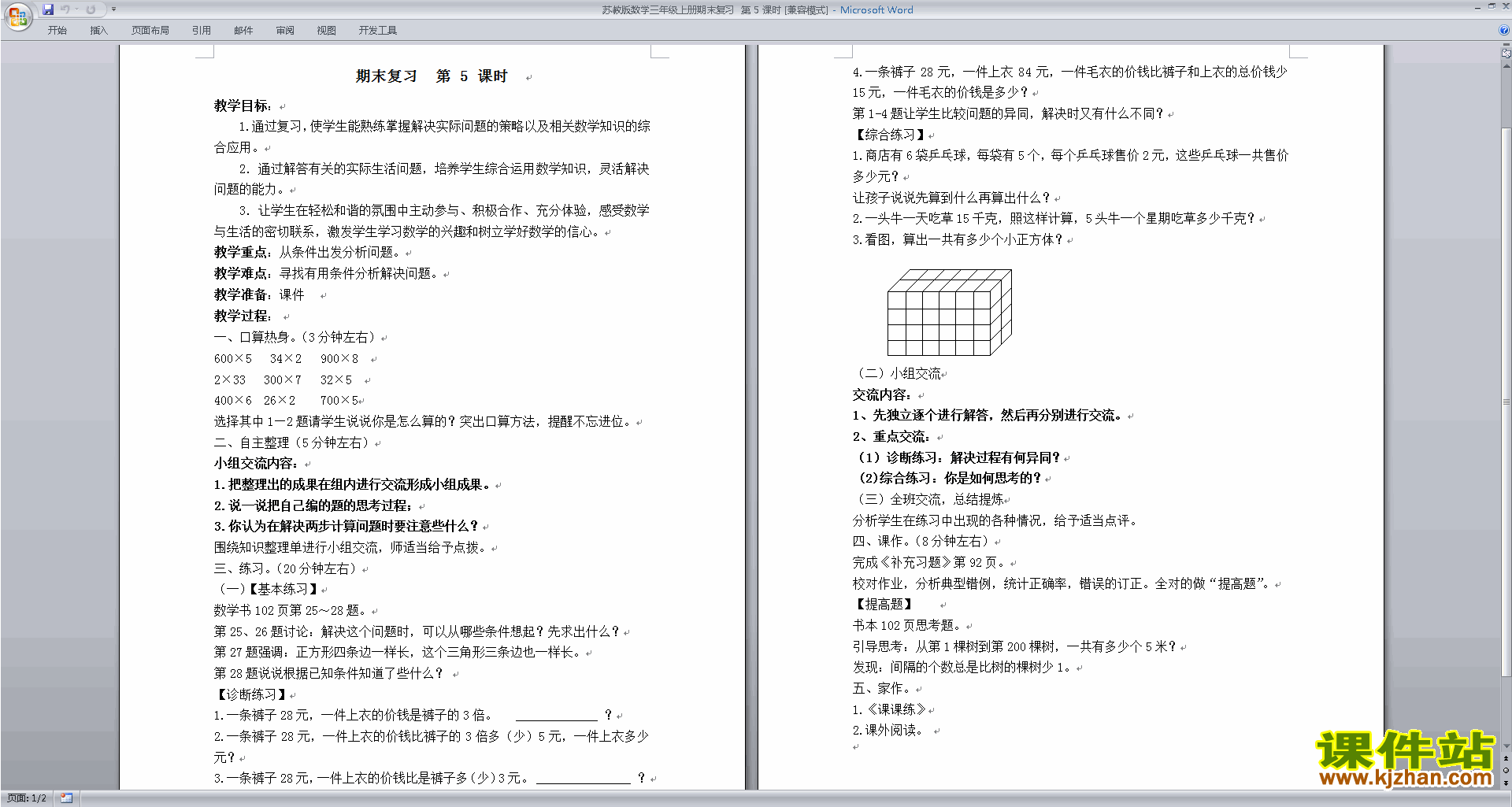Click the text 教学重点:从条件出发分析问题

pyautogui.click(x=308, y=253)
